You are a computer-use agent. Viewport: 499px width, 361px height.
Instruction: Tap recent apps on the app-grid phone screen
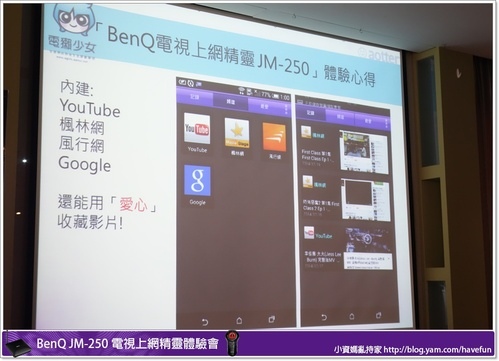coord(272,319)
